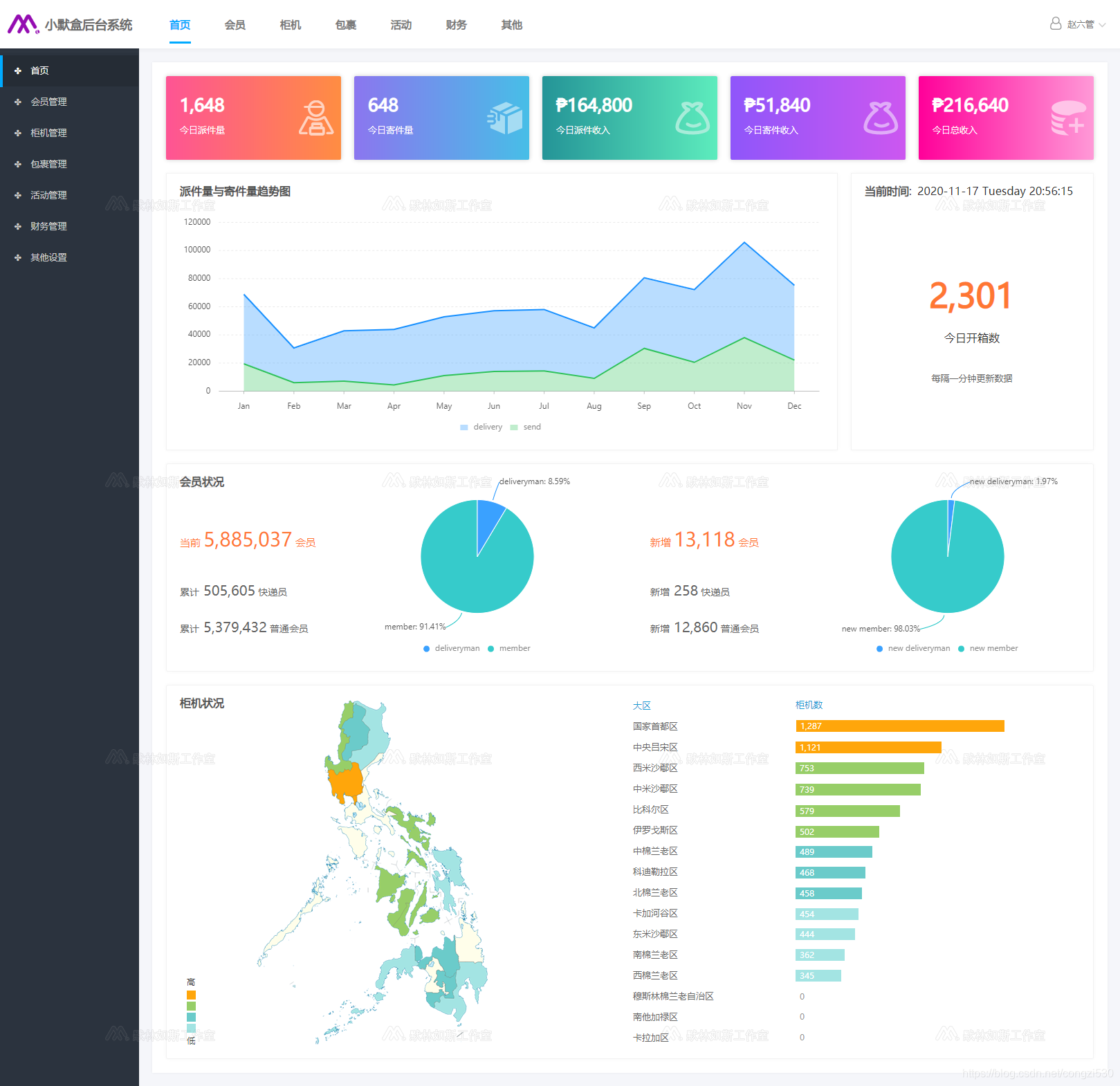Open the 其他 top tab
1120x1086 pixels.
point(512,25)
